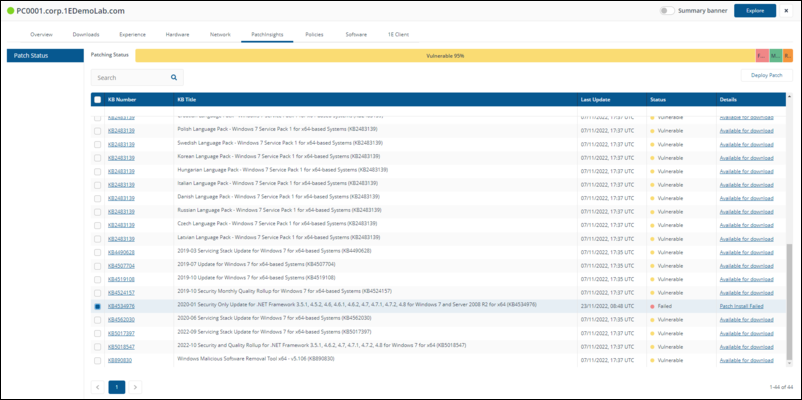The width and height of the screenshot is (802, 400).
Task: Uncheck the KB4534976 row checkbox
Action: point(97,306)
